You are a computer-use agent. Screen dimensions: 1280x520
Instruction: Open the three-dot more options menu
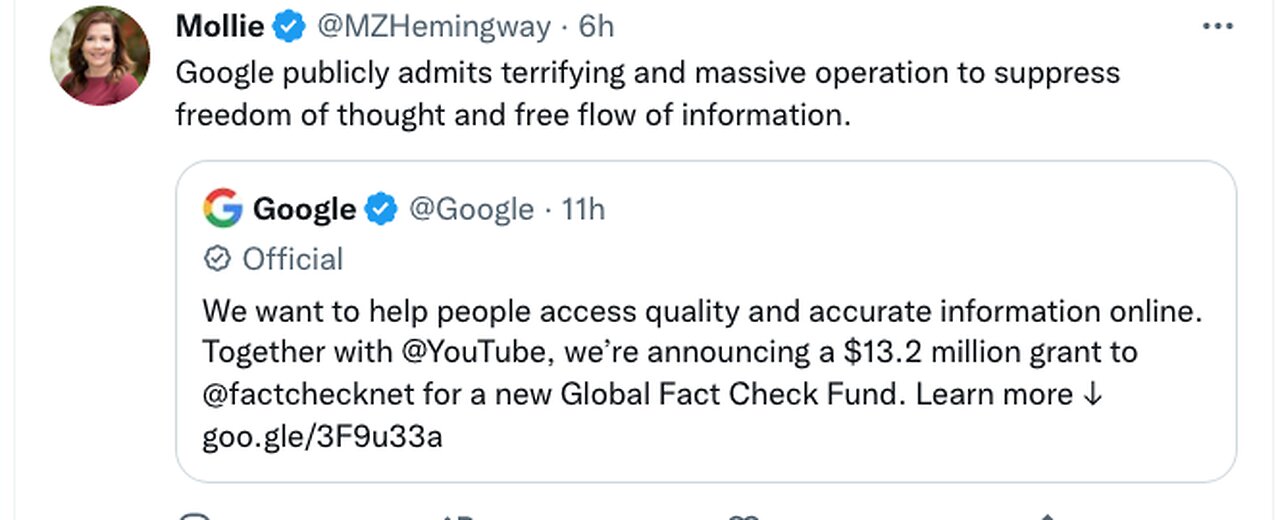(x=1217, y=27)
